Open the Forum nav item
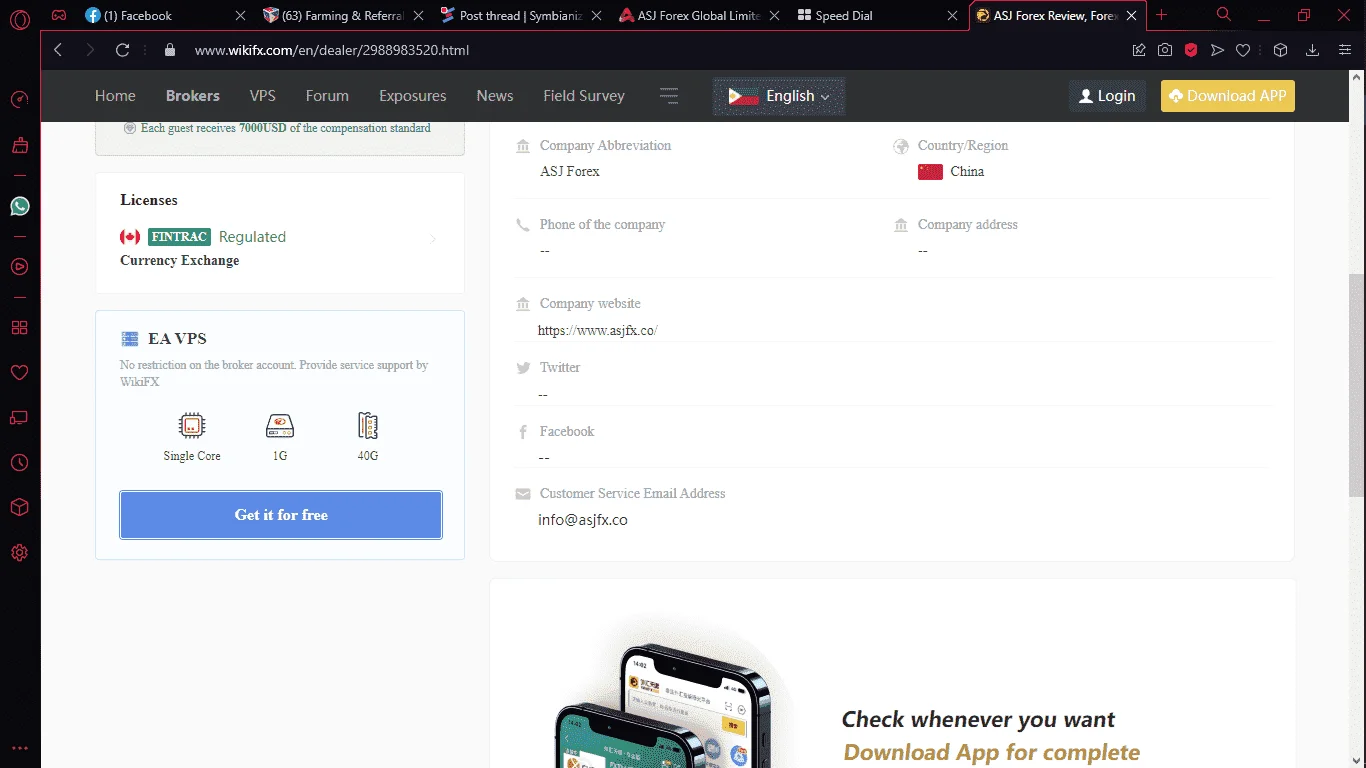The height and width of the screenshot is (768, 1366). (327, 96)
